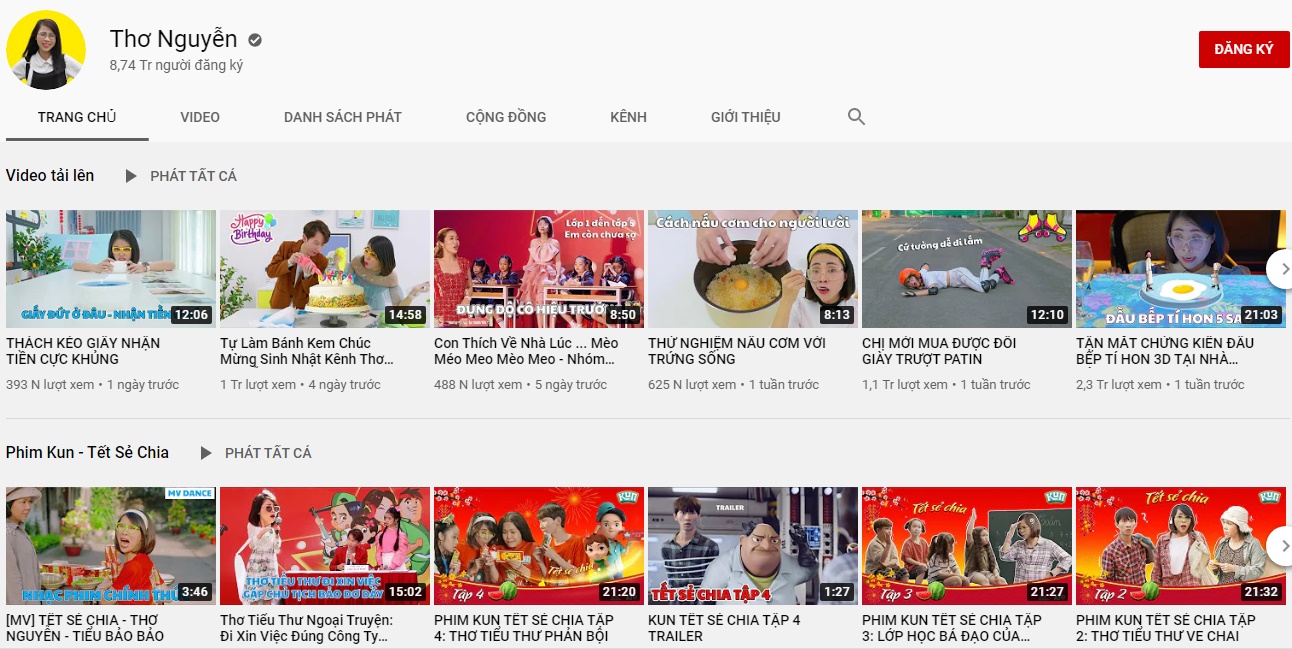Open the 8:50 Đụng Độ Cô Hiệu Trưởng thumbnail
This screenshot has width=1292, height=649.
[x=539, y=269]
